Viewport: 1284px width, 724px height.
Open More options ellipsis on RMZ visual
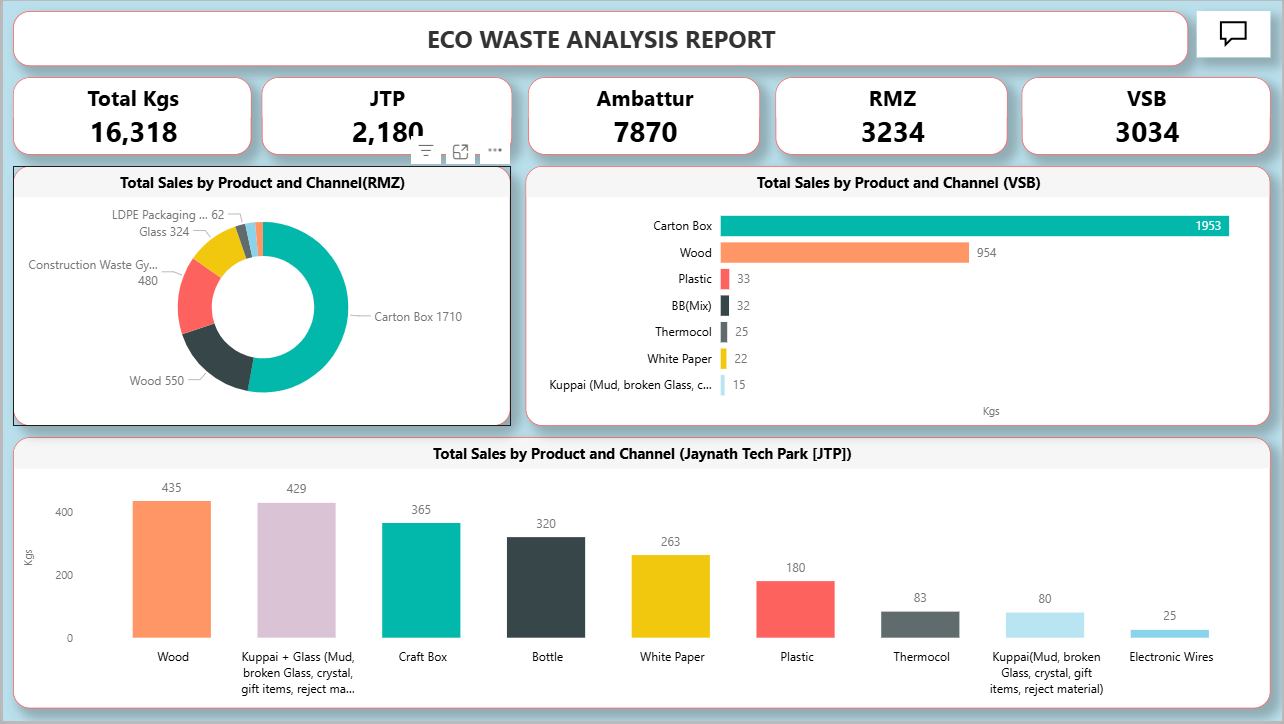tap(495, 151)
